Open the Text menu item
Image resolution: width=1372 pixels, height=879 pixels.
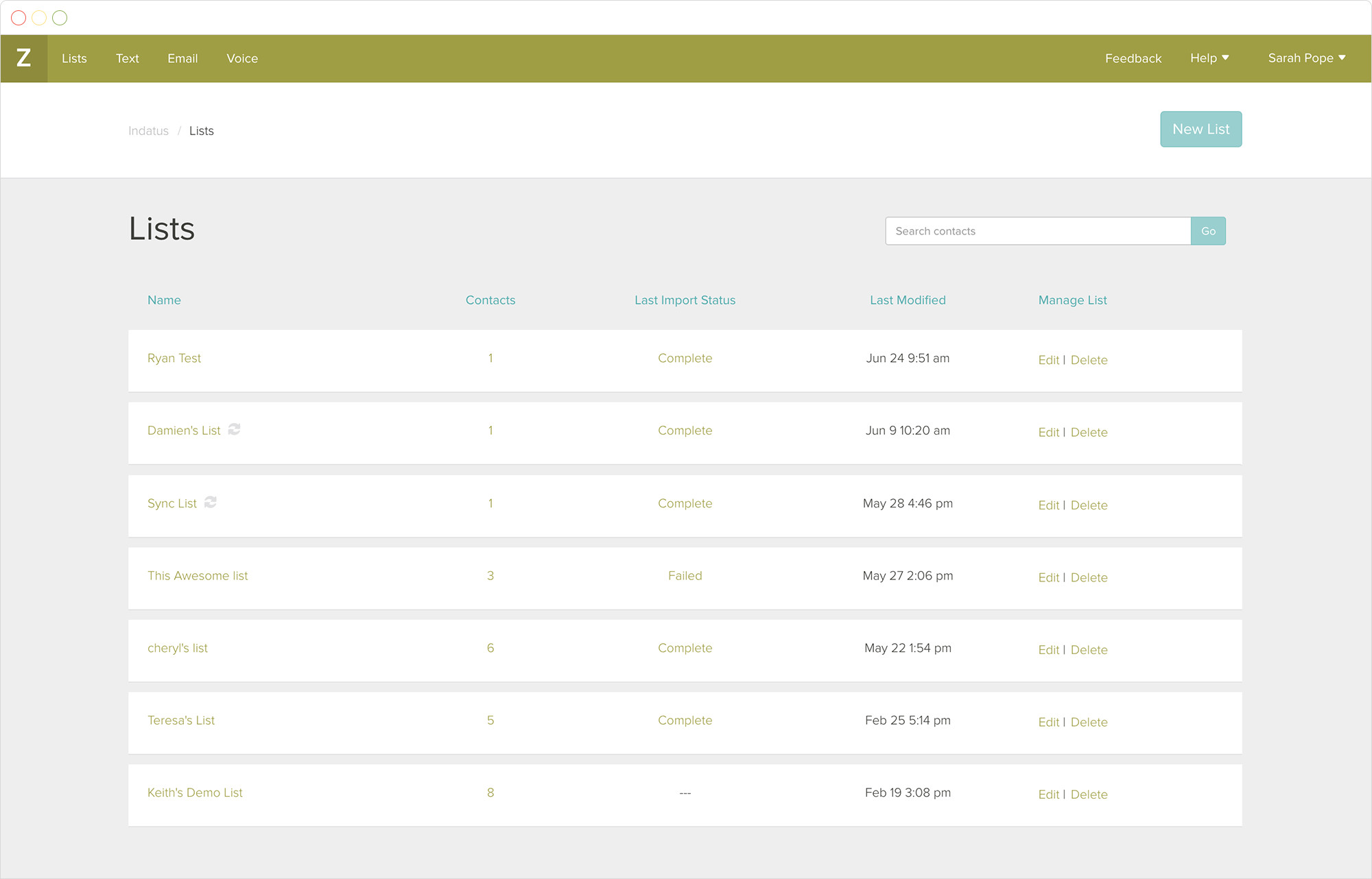(128, 58)
